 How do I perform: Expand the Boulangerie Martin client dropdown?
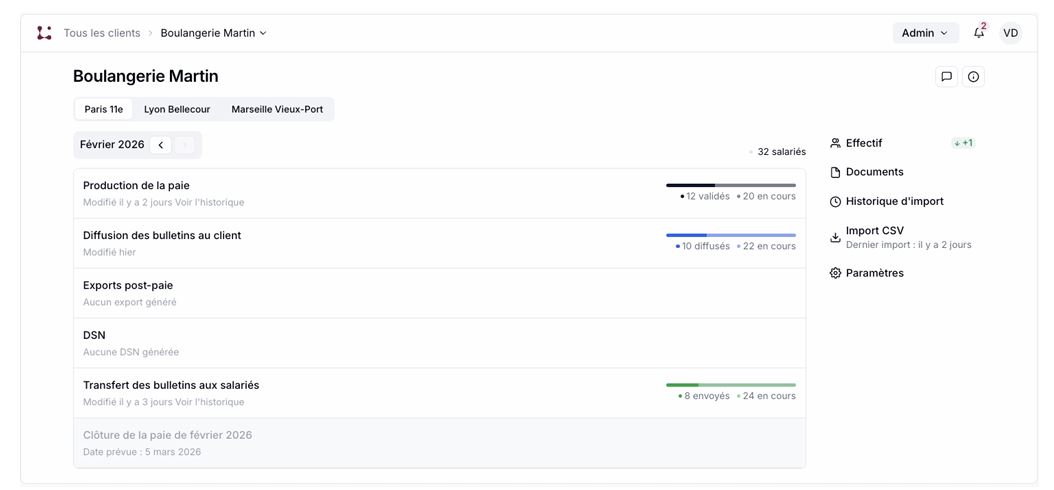(213, 33)
